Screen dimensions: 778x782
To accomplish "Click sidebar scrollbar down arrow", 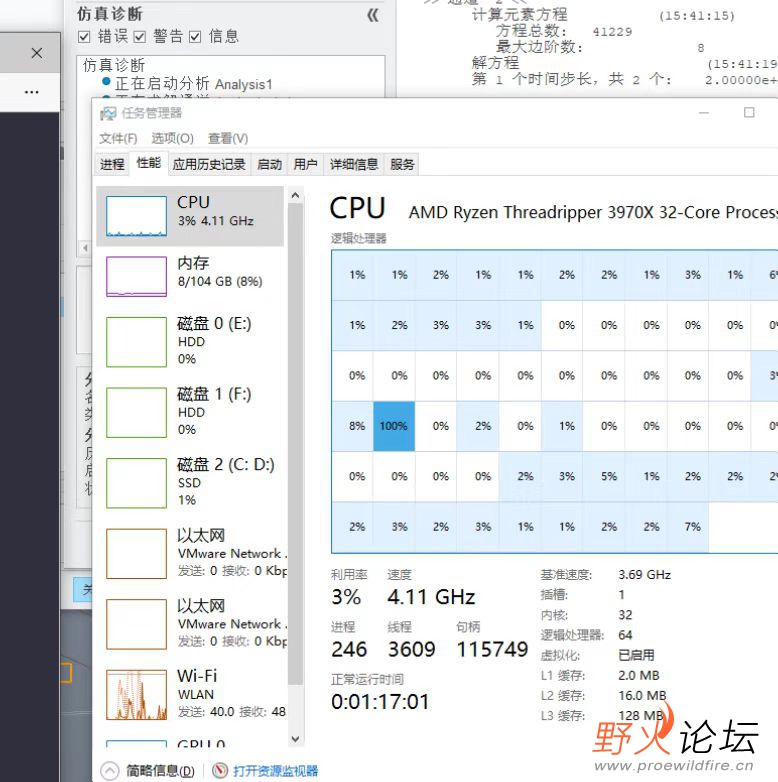I will pyautogui.click(x=295, y=739).
